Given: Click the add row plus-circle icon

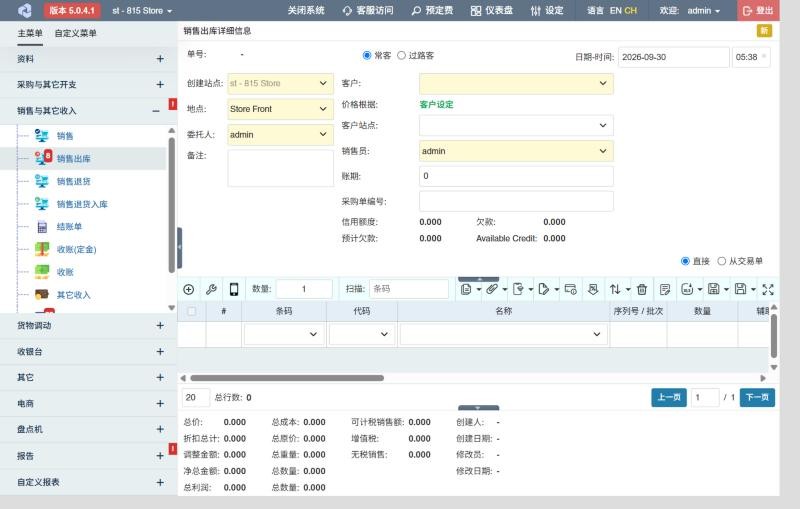Looking at the screenshot, I should [189, 289].
